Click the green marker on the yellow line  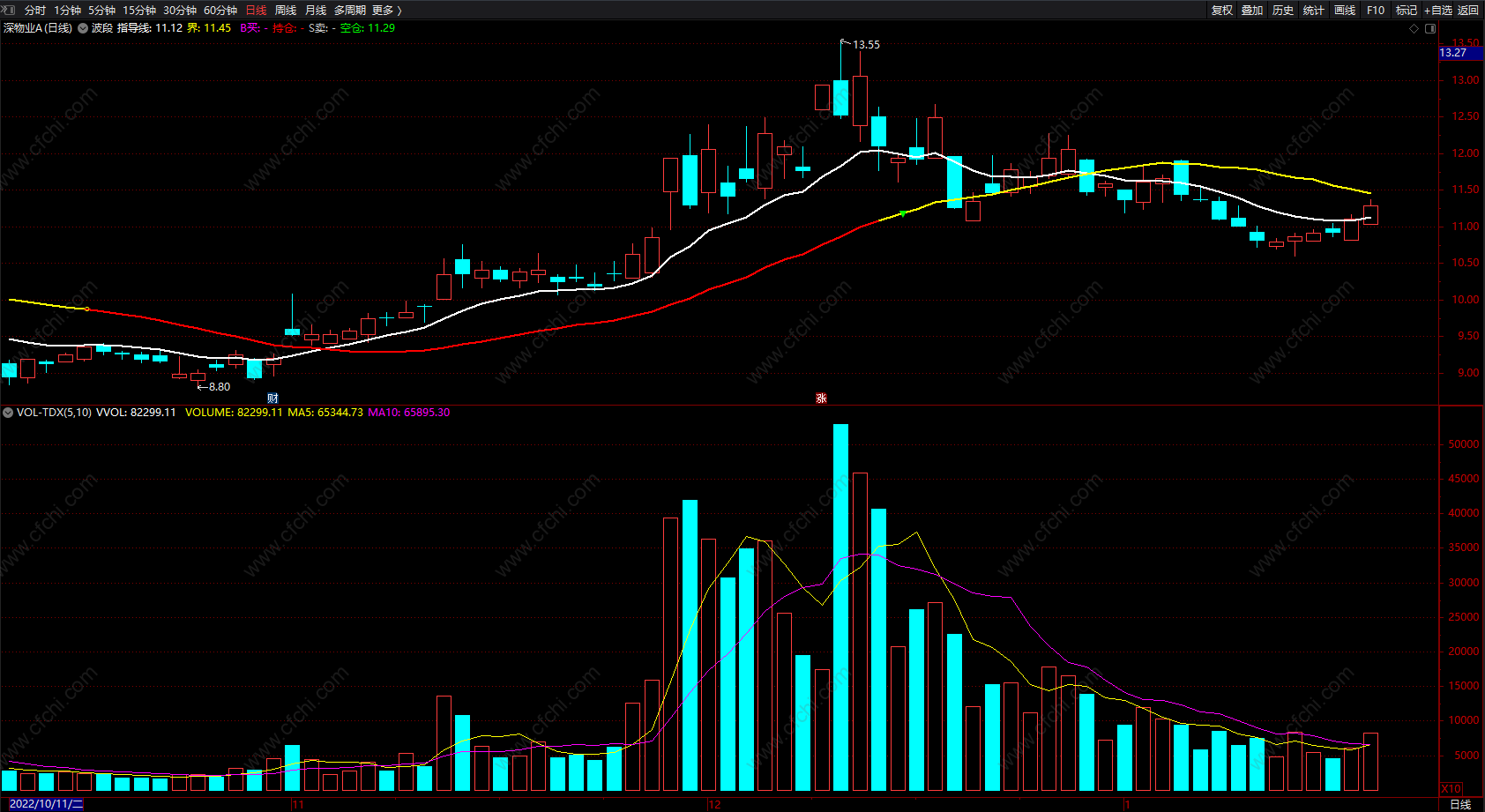903,213
